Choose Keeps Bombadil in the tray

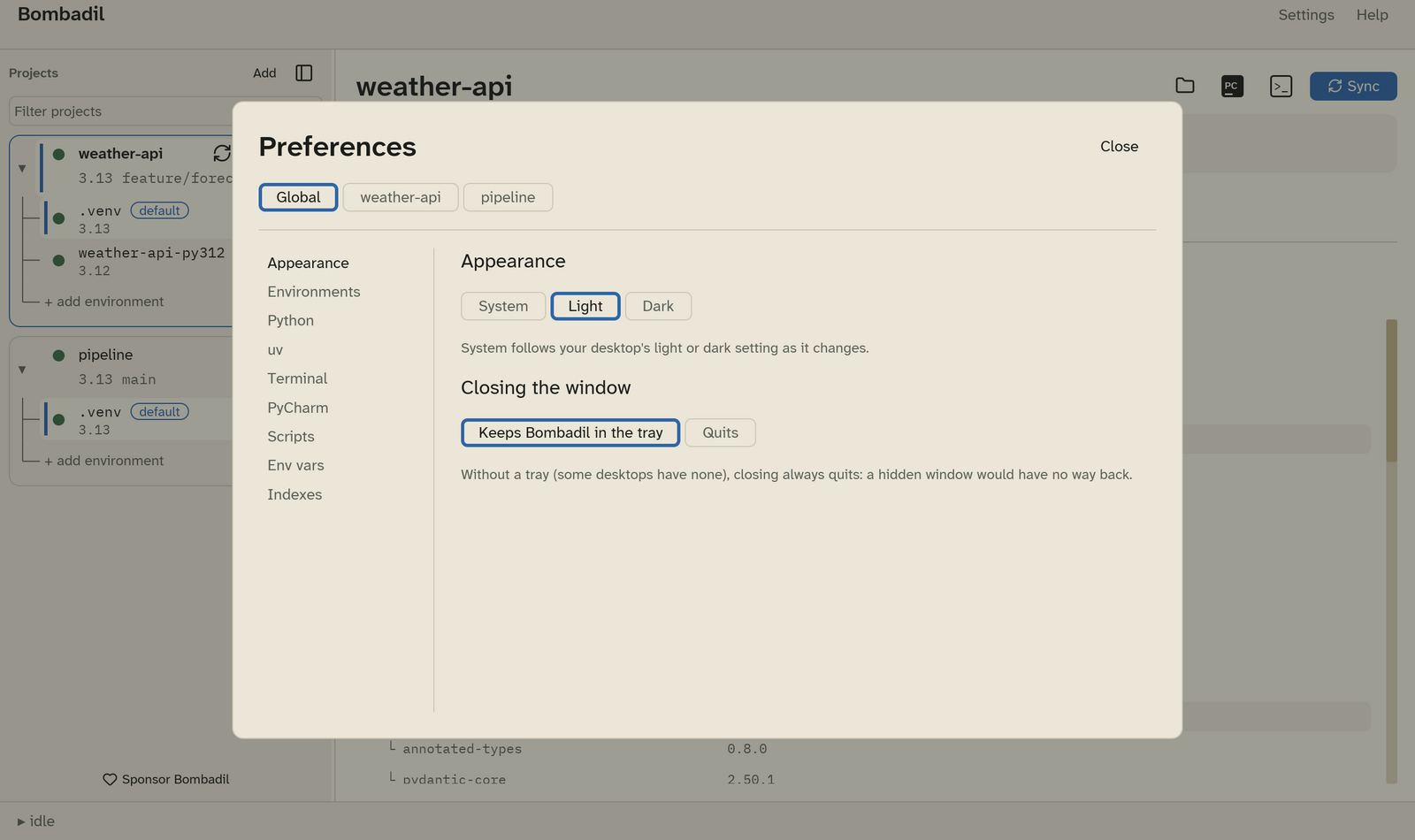(x=570, y=432)
